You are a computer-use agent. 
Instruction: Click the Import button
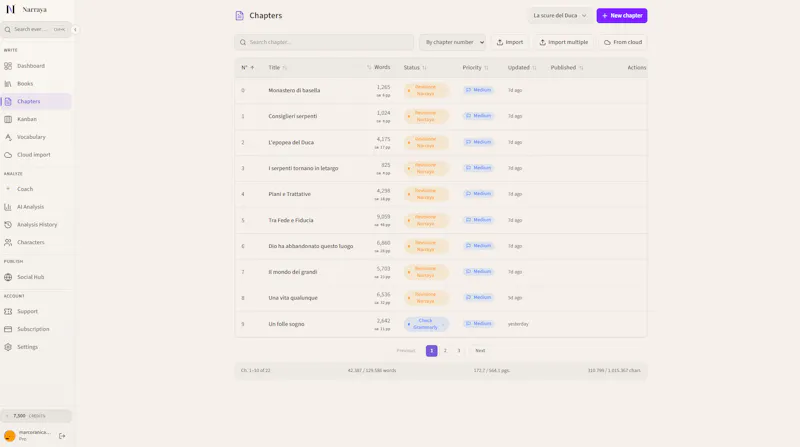510,42
